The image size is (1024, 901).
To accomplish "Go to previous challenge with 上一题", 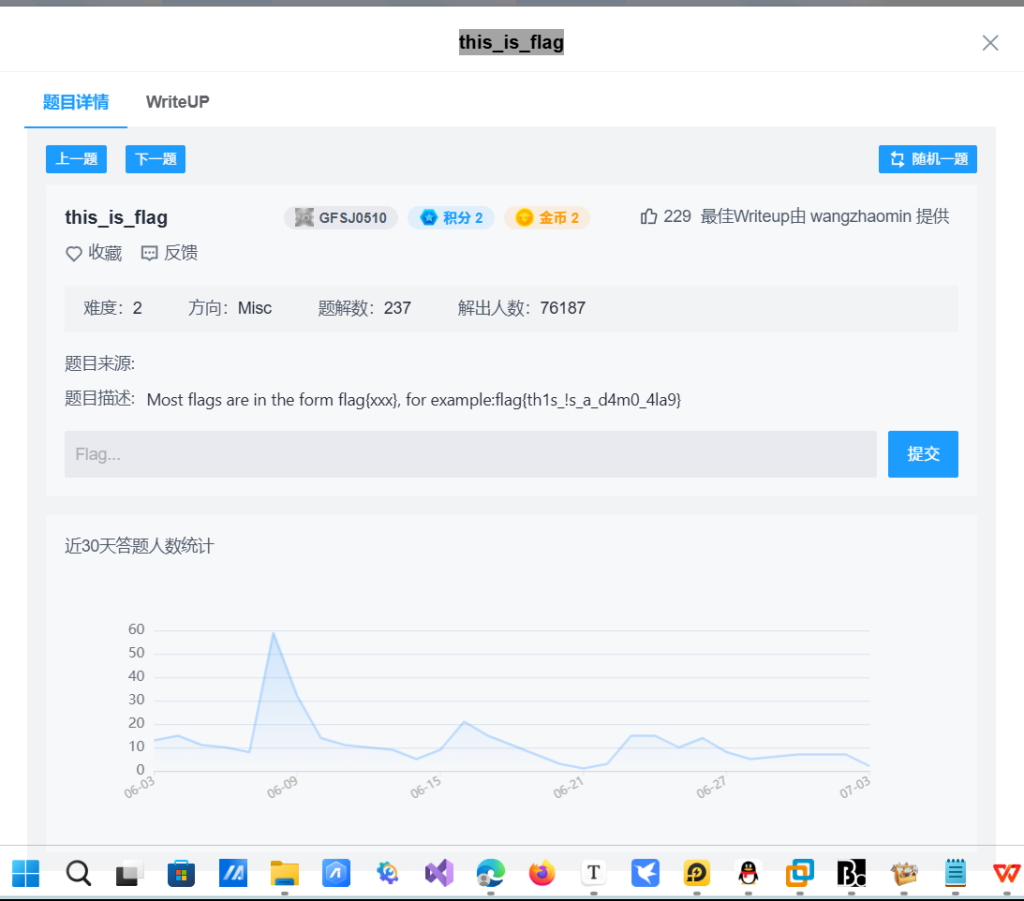I will click(76, 159).
